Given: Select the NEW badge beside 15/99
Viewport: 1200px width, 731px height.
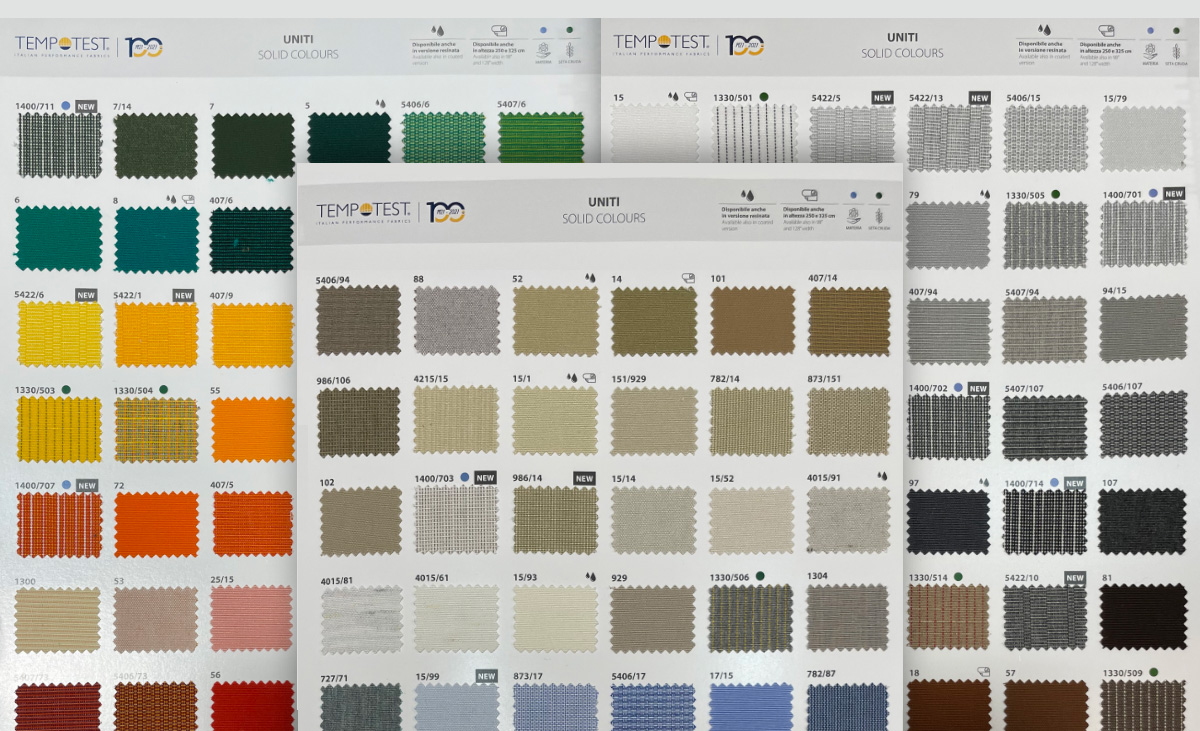Looking at the screenshot, I should (486, 676).
